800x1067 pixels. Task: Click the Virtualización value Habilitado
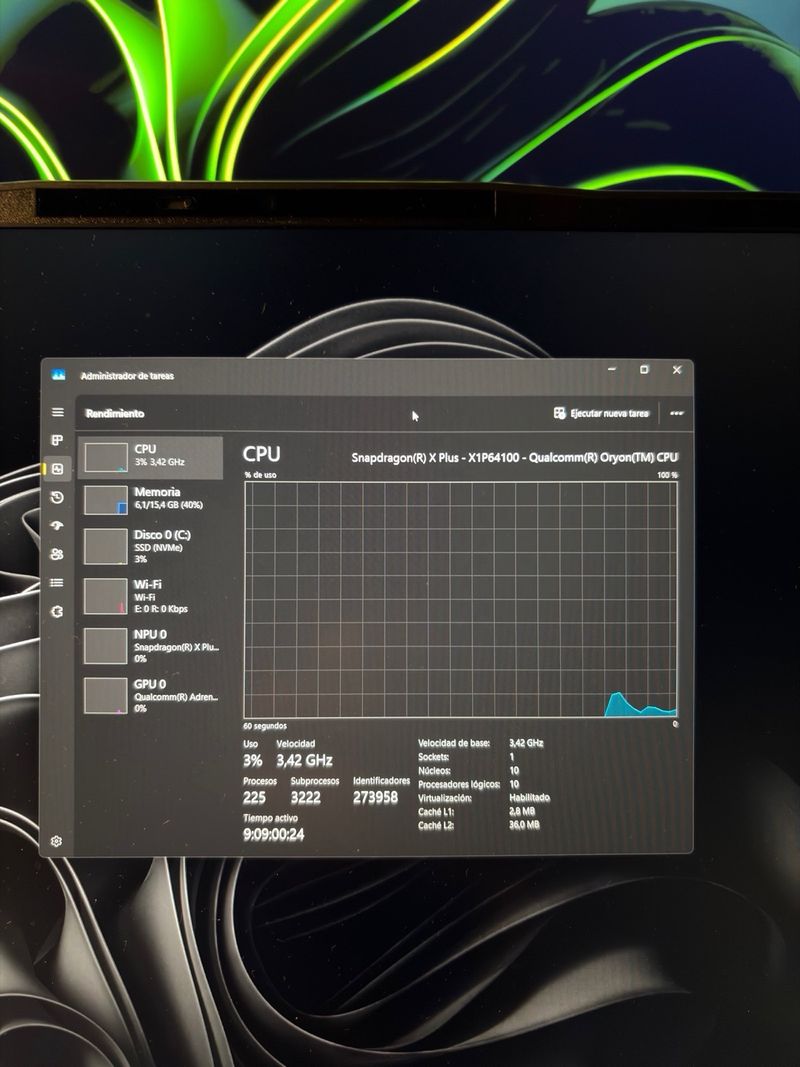[529, 798]
